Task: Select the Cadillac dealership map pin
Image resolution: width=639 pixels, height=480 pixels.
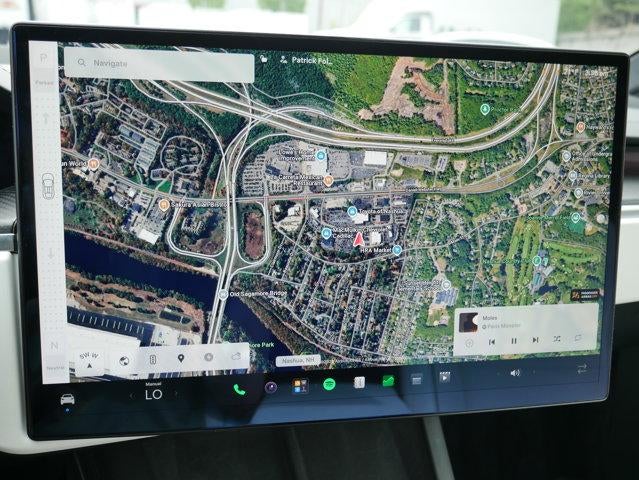Action: [x=326, y=233]
